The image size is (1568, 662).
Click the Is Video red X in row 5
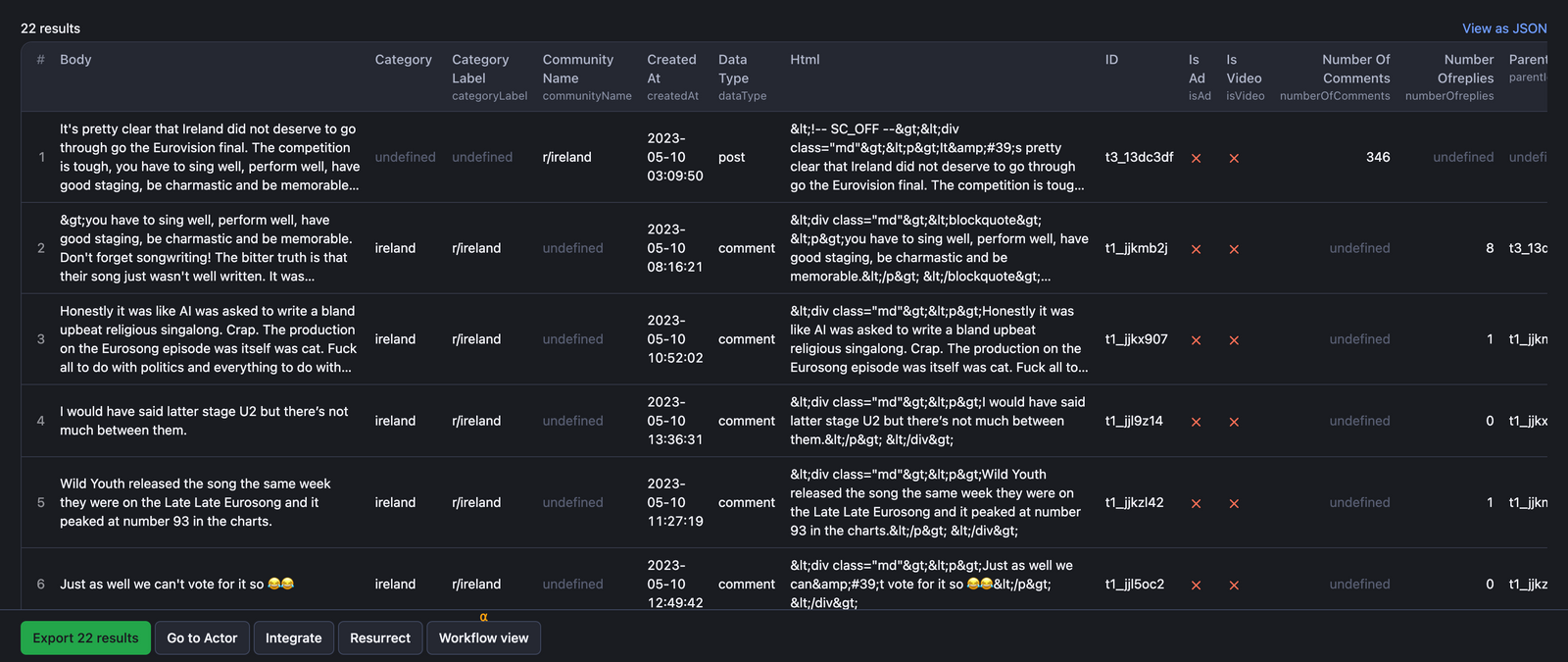[1234, 503]
